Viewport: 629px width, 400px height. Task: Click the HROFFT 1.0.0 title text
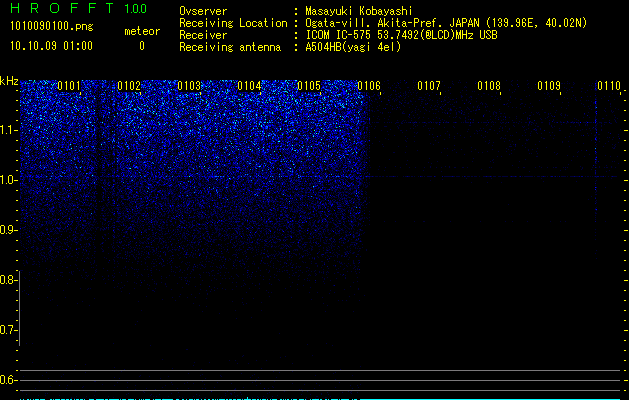click(x=78, y=8)
